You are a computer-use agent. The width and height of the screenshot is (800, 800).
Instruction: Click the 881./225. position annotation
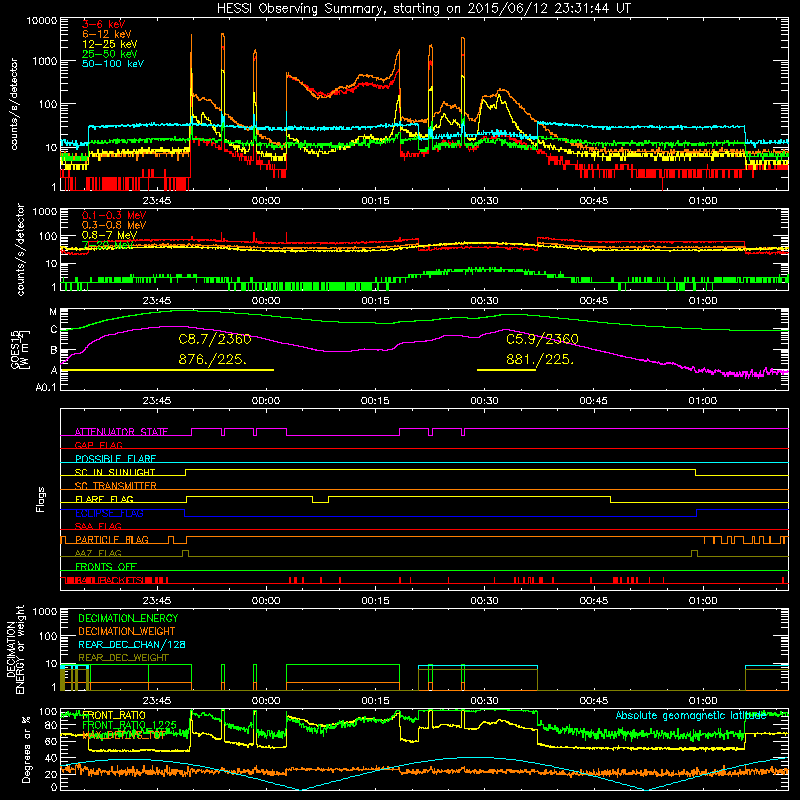coord(540,360)
